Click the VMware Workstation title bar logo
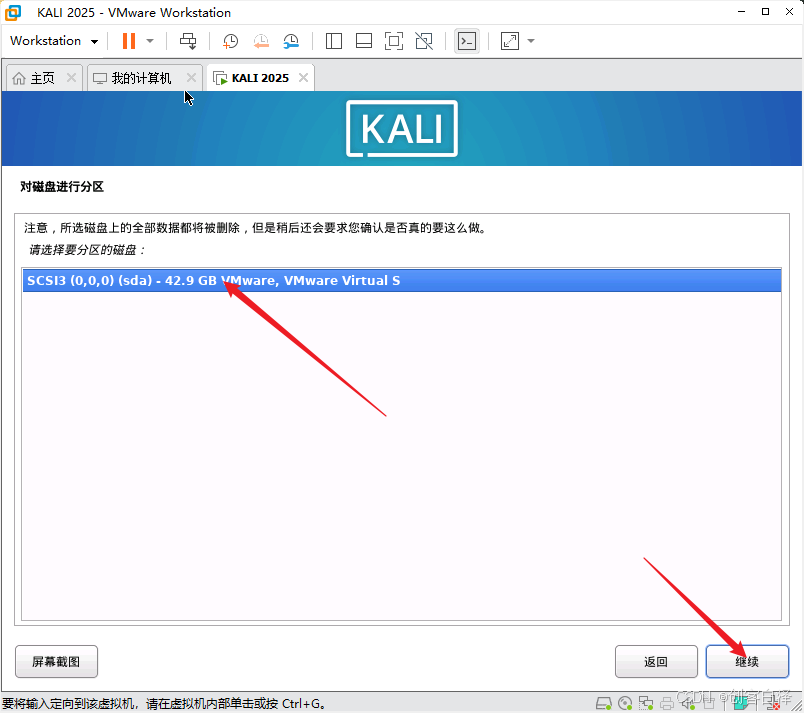 coord(13,13)
